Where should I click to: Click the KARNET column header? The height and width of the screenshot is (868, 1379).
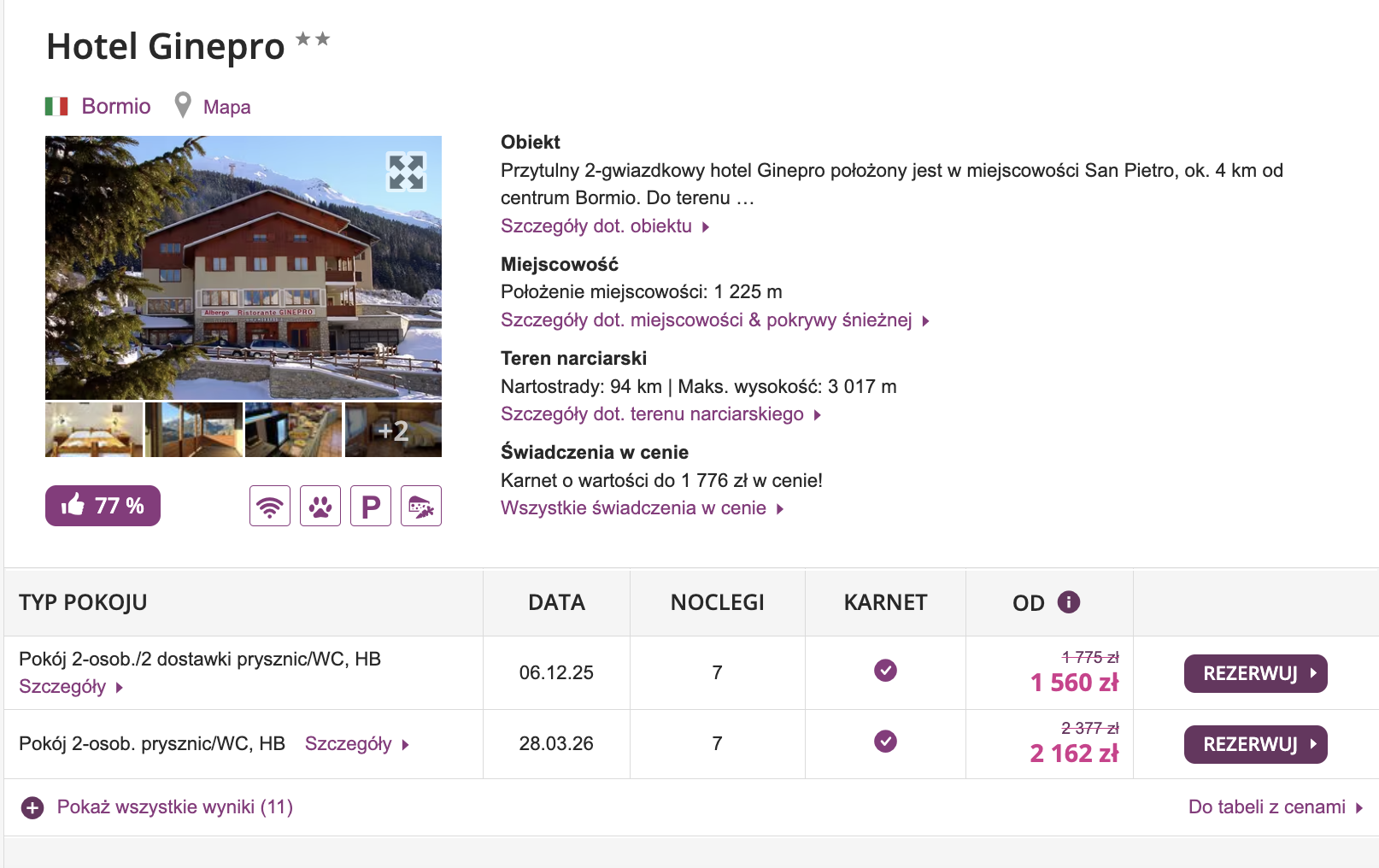(x=884, y=602)
